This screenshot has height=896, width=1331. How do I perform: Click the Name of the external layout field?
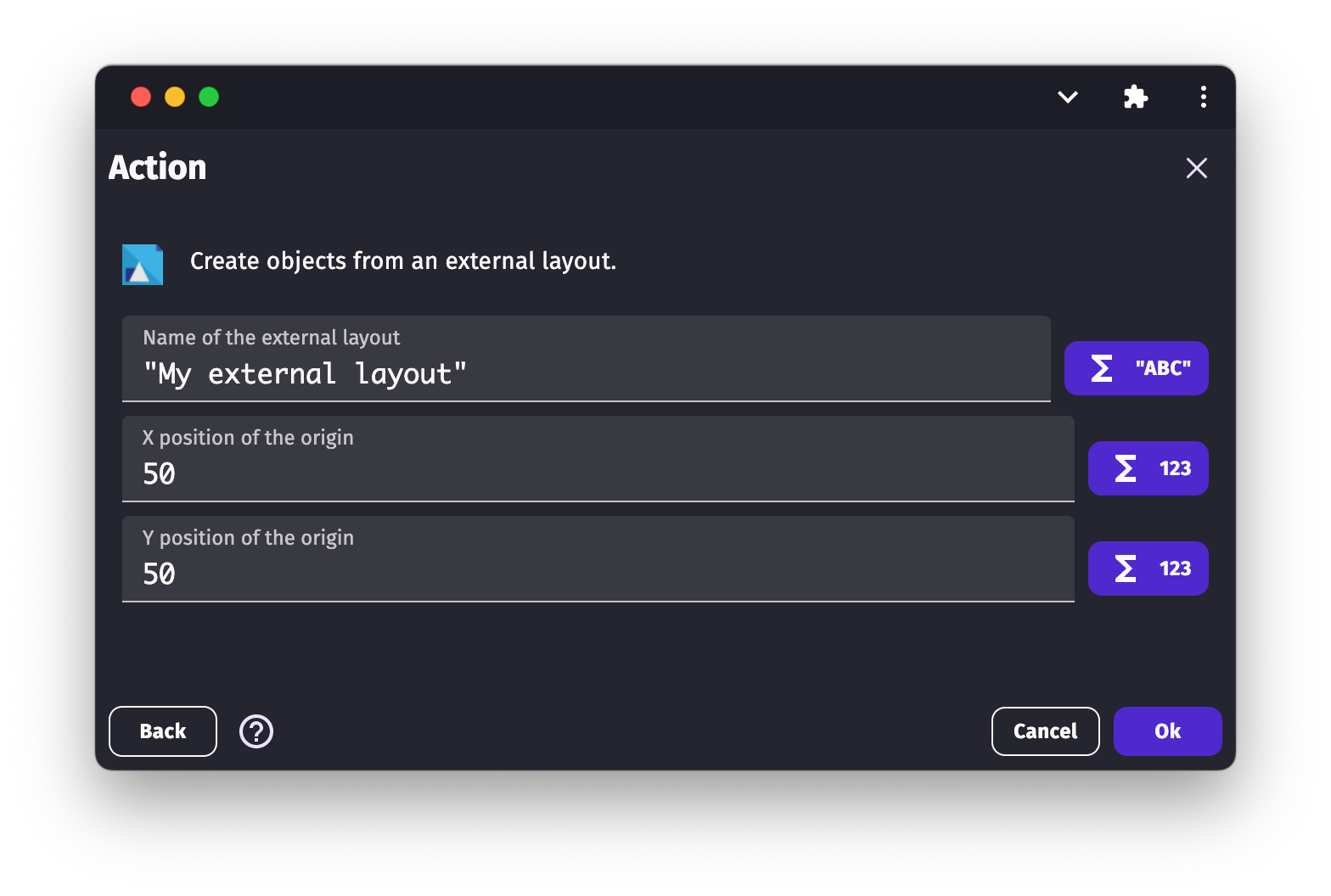click(586, 373)
